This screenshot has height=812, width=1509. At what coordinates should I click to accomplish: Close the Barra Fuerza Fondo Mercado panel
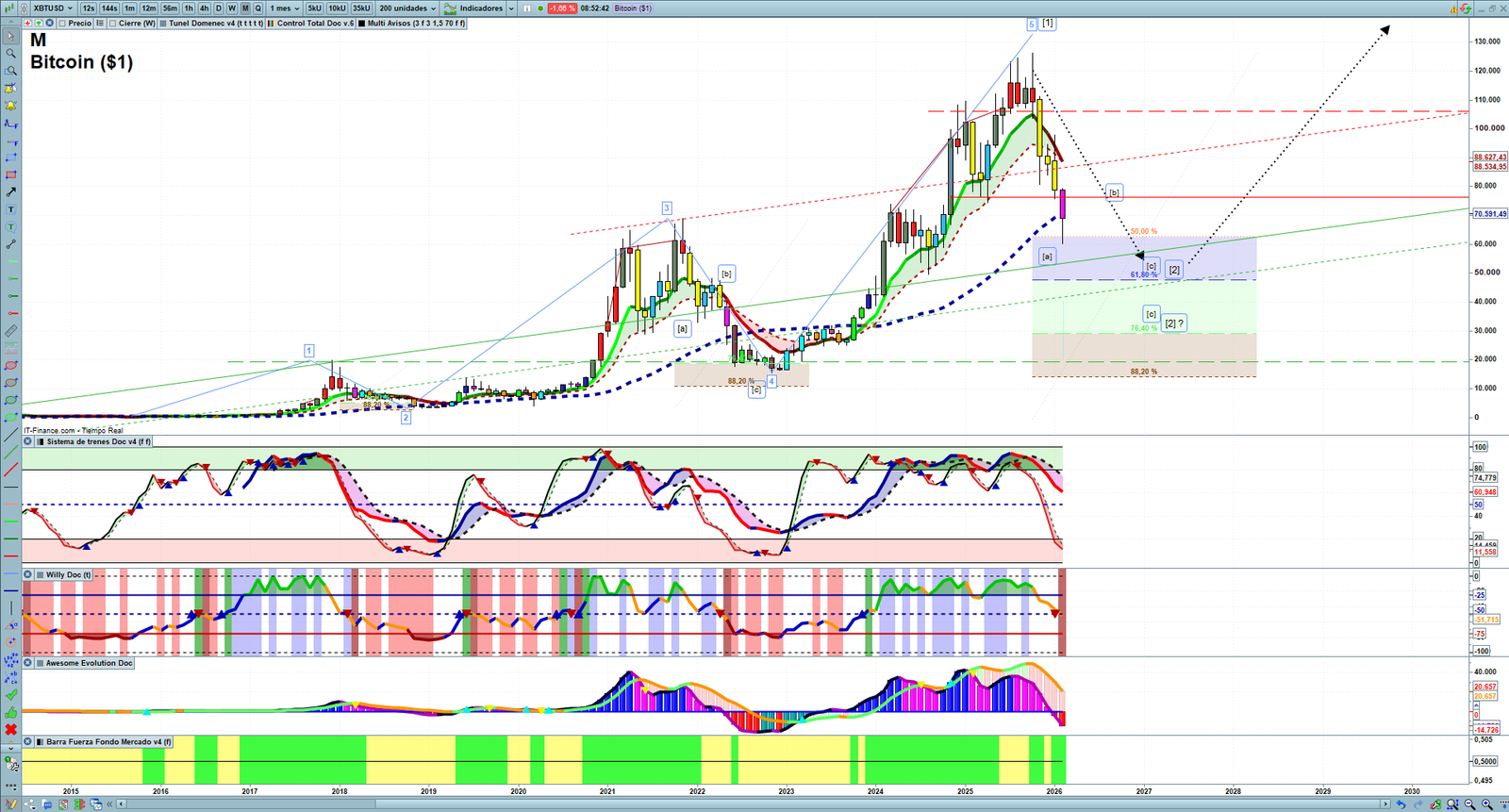(28, 742)
